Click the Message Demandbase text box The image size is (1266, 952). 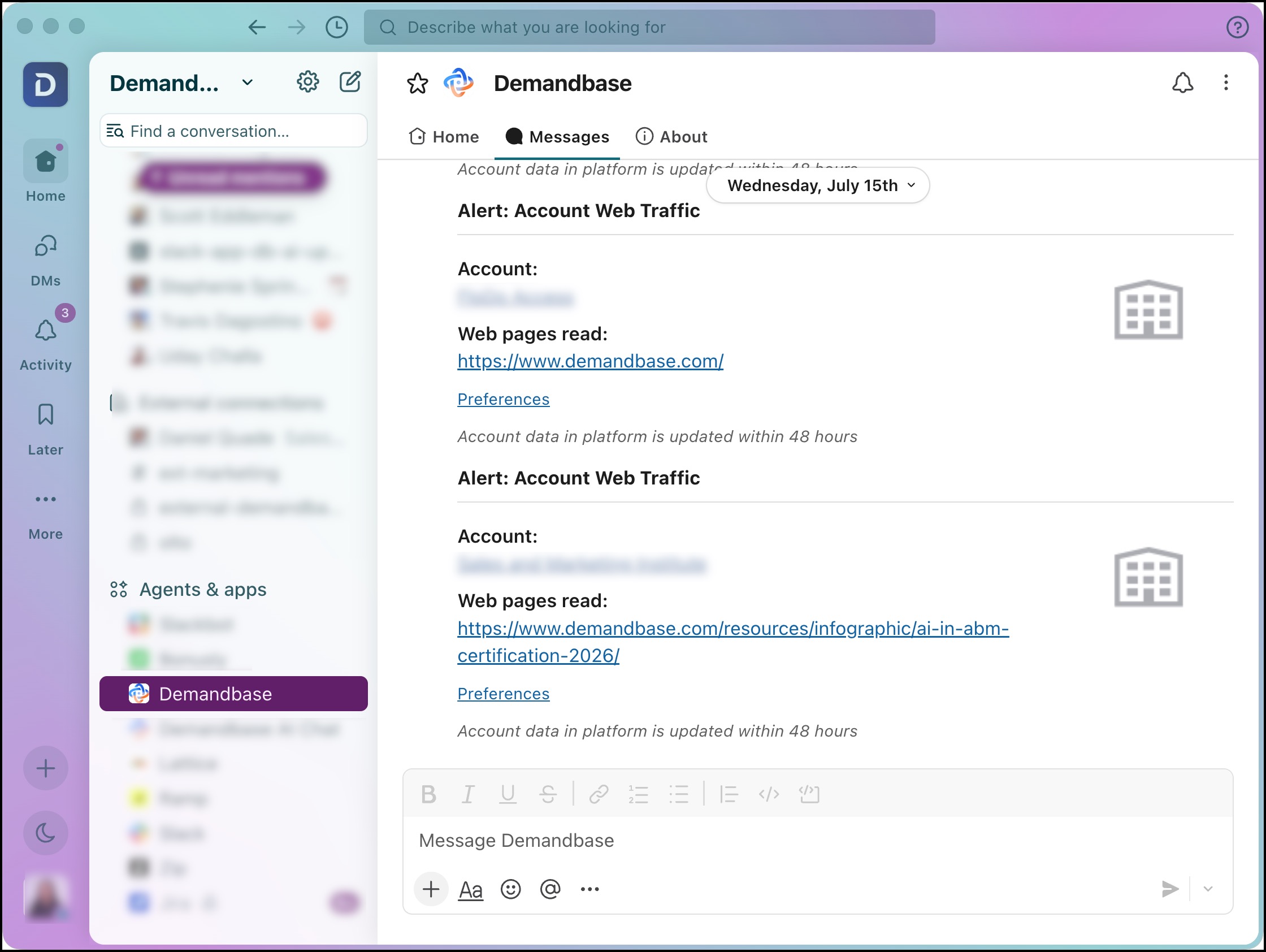point(817,841)
